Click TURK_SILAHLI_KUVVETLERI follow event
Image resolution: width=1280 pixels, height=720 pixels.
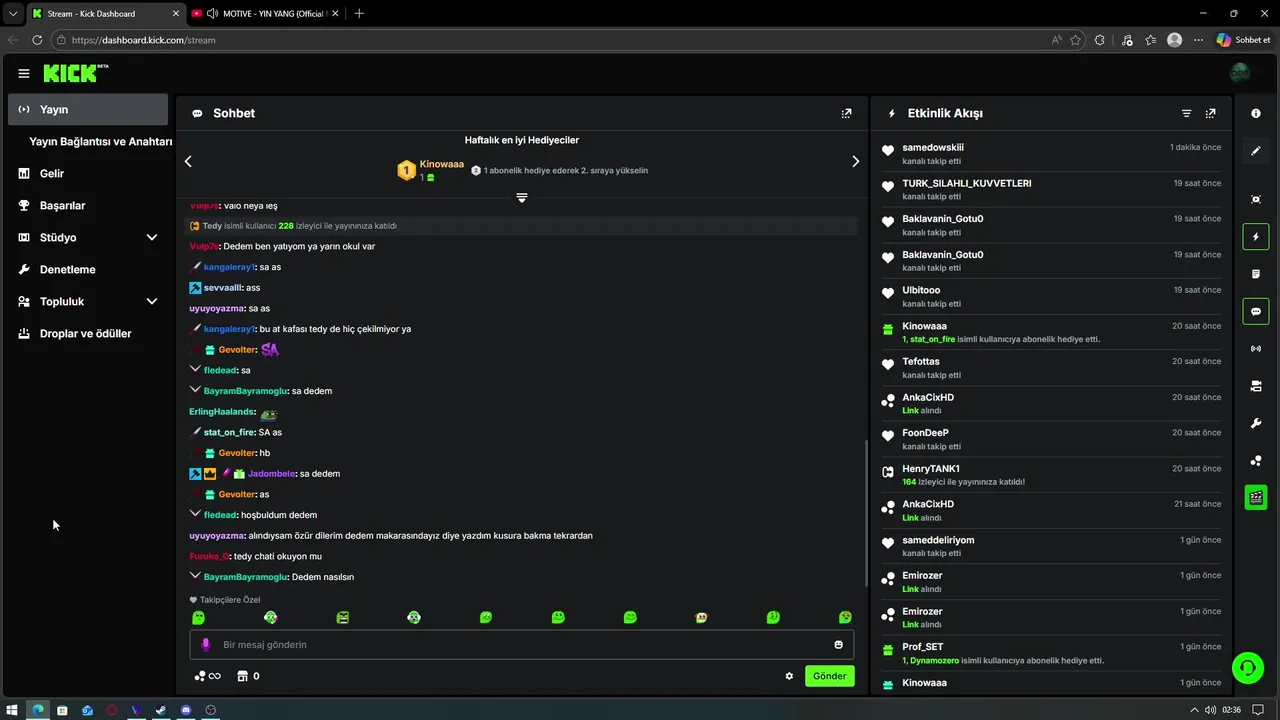pyautogui.click(x=1052, y=189)
